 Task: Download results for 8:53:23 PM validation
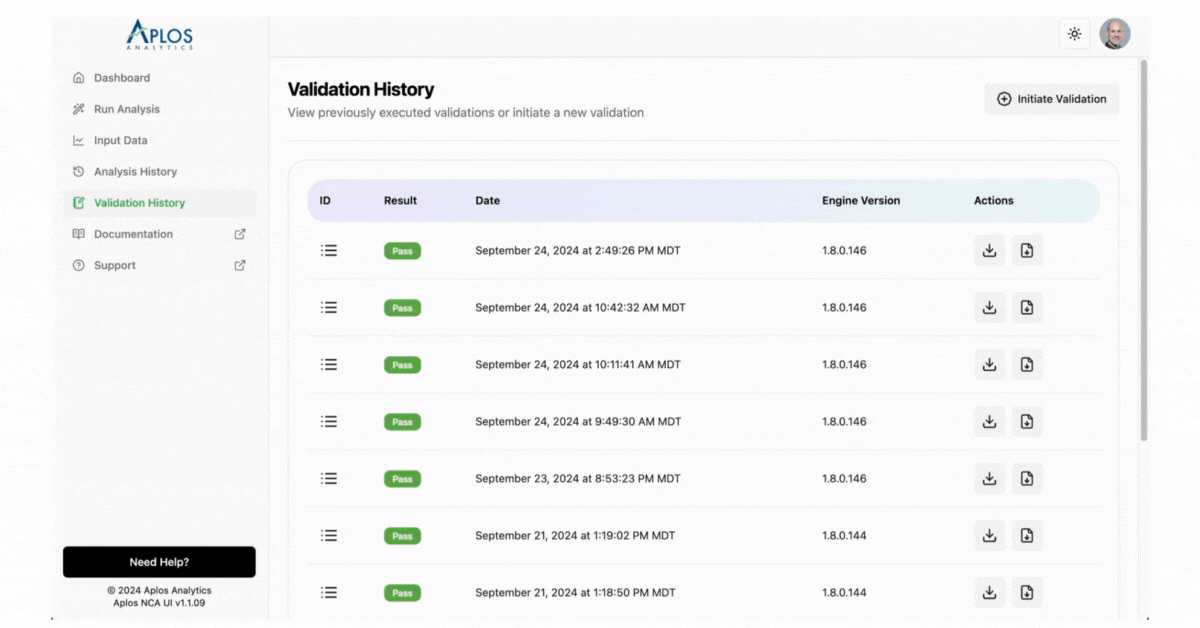990,478
